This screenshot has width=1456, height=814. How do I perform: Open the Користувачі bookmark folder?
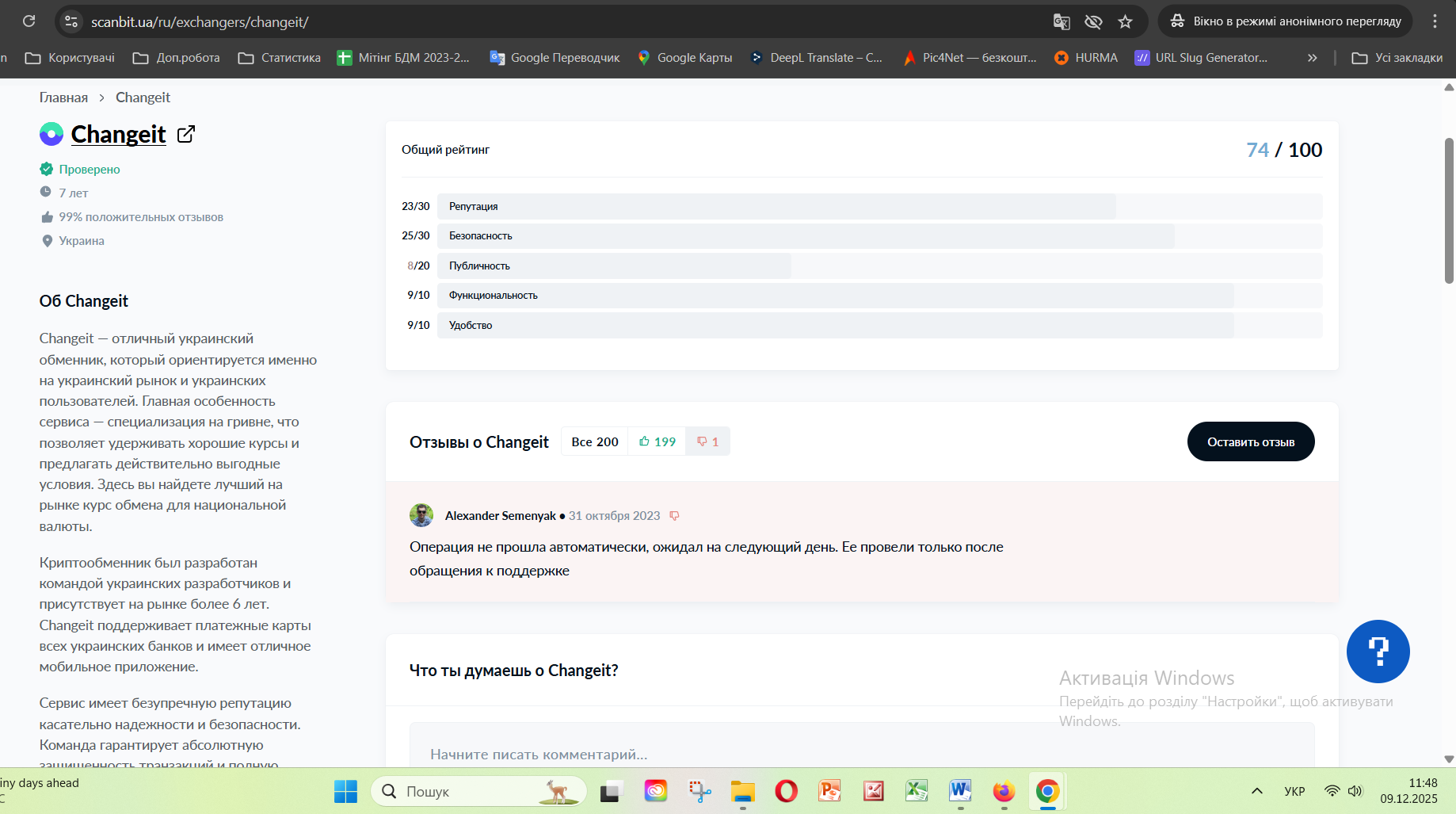[x=70, y=58]
